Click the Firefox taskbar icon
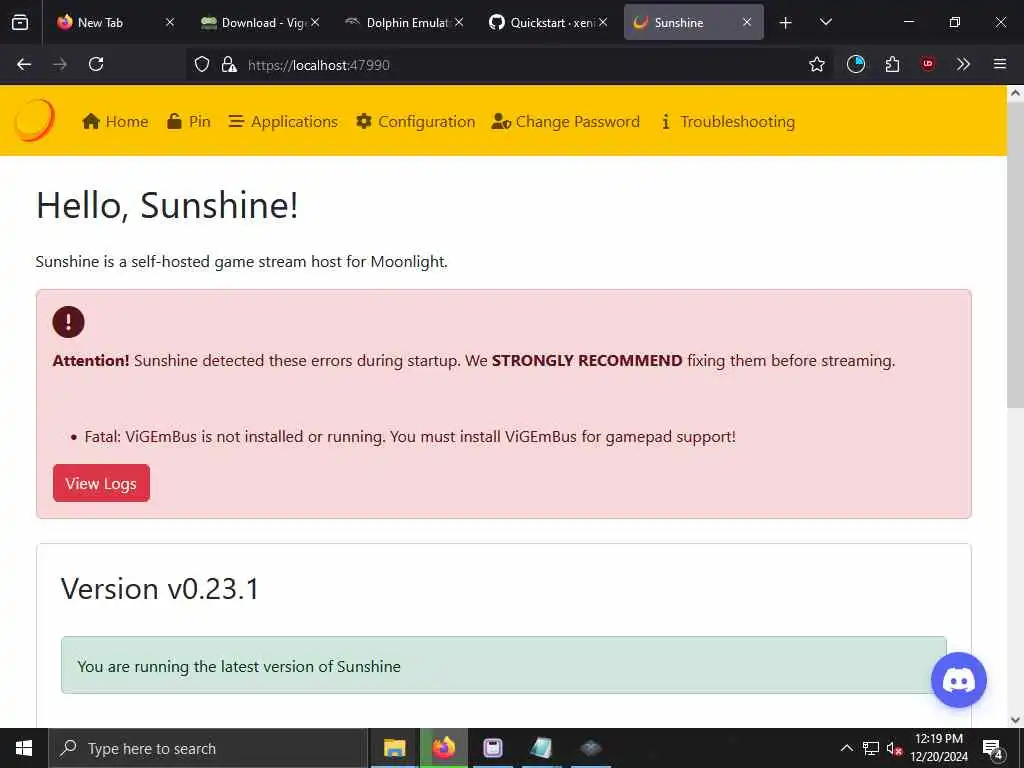The height and width of the screenshot is (768, 1024). [443, 748]
